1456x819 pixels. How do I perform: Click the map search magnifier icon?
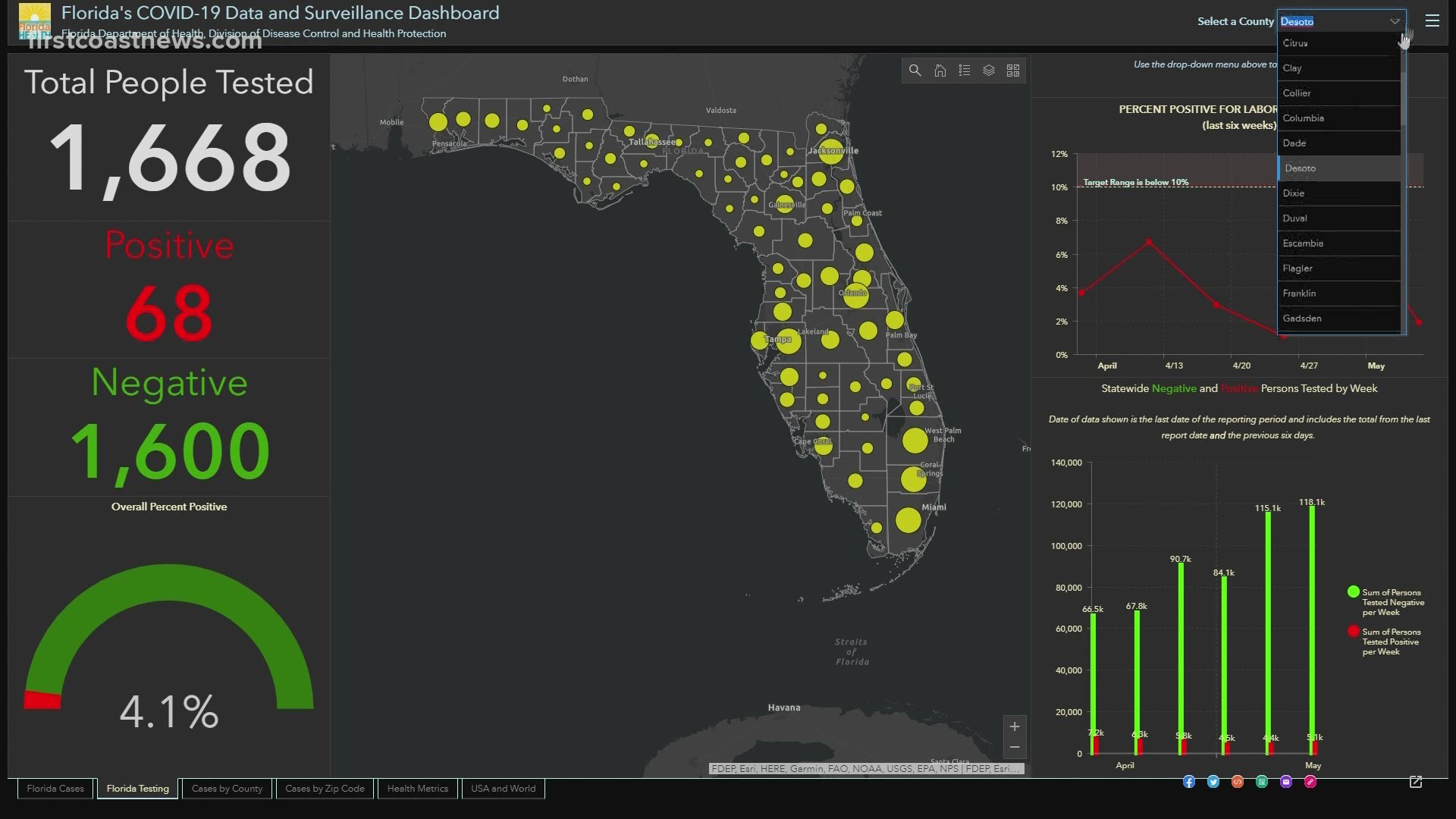point(915,71)
